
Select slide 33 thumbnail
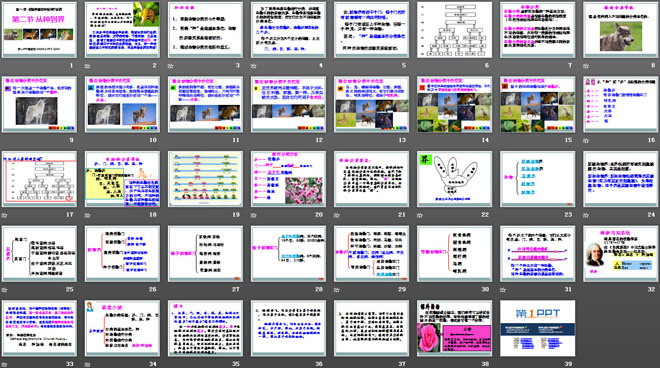40,328
